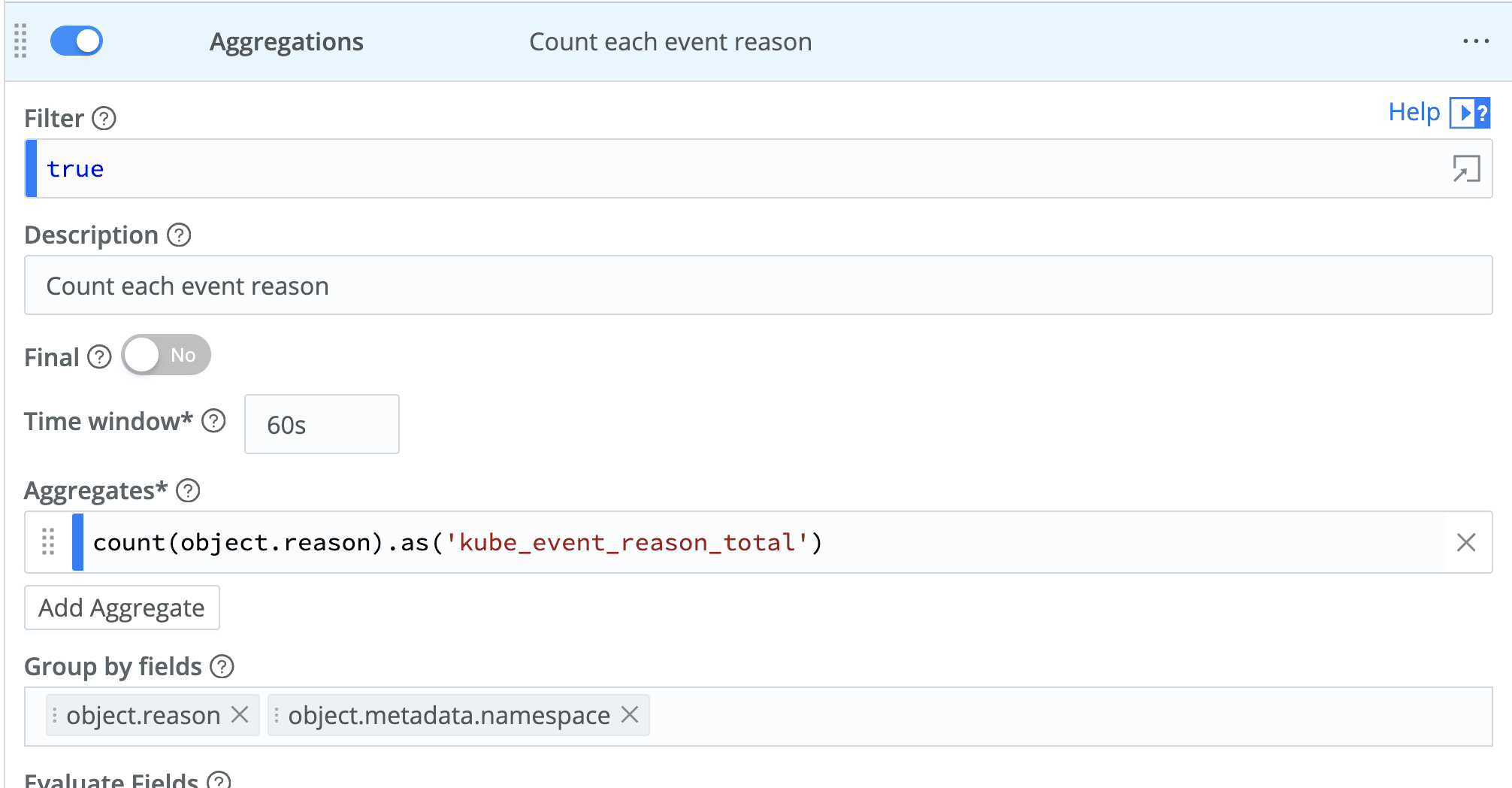Open the three-dot options menu
Viewport: 1512px width, 788px height.
(1475, 41)
